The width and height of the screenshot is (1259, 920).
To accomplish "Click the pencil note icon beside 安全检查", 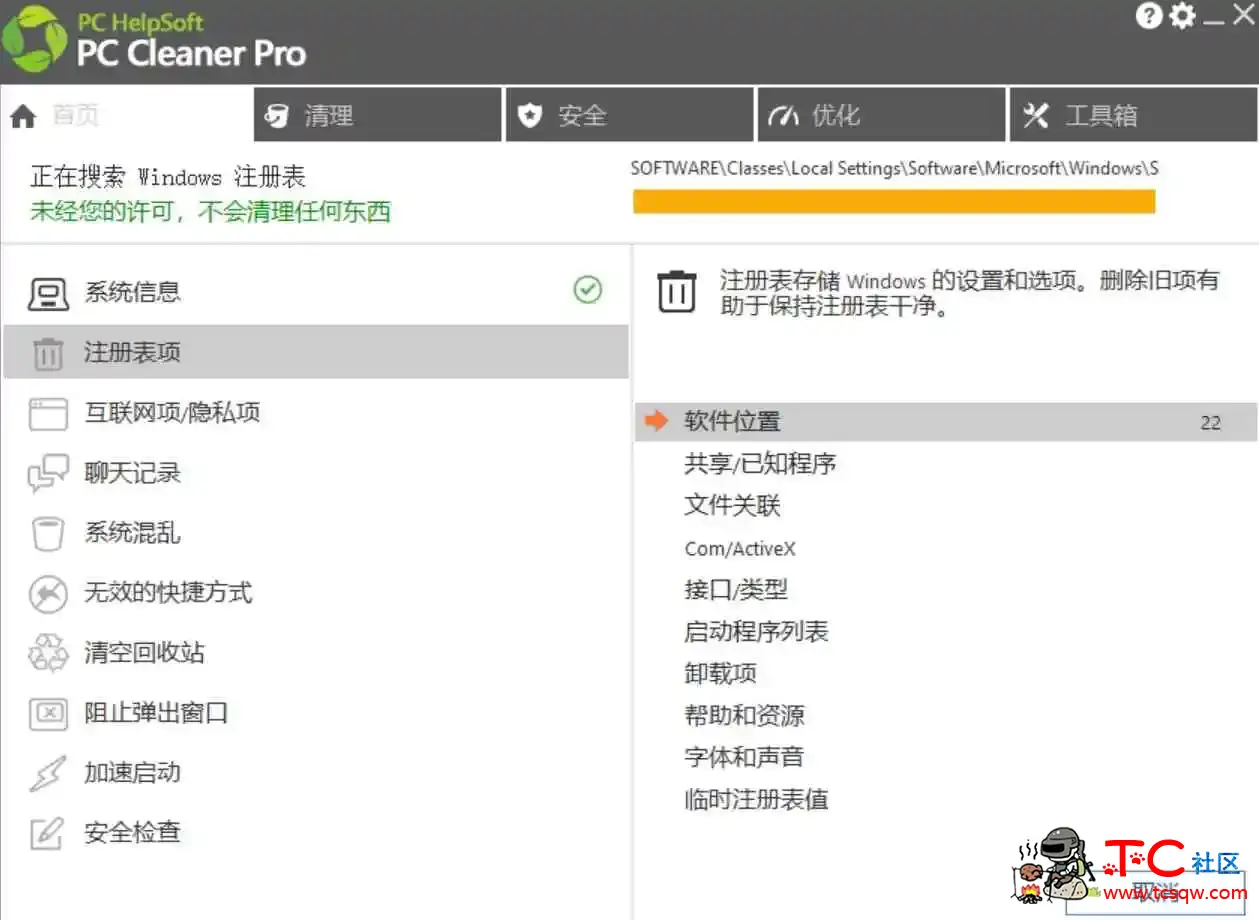I will point(48,833).
